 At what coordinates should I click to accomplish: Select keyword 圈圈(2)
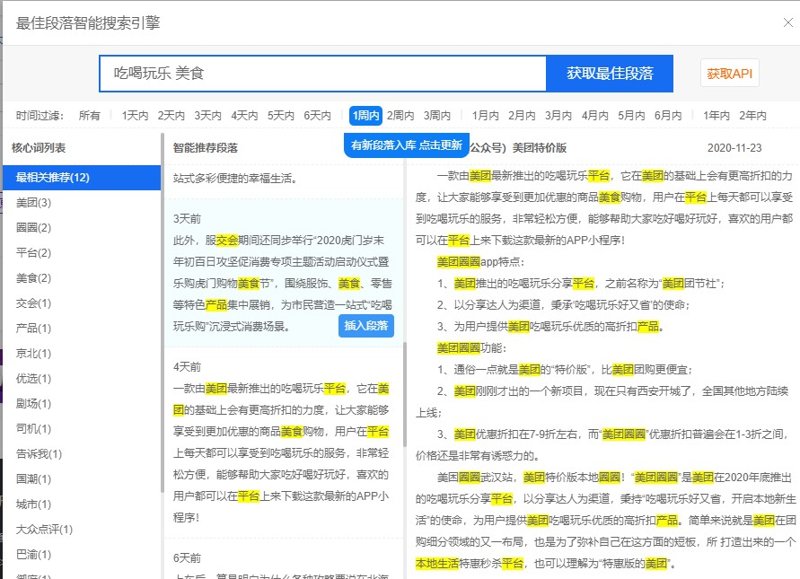(33, 228)
